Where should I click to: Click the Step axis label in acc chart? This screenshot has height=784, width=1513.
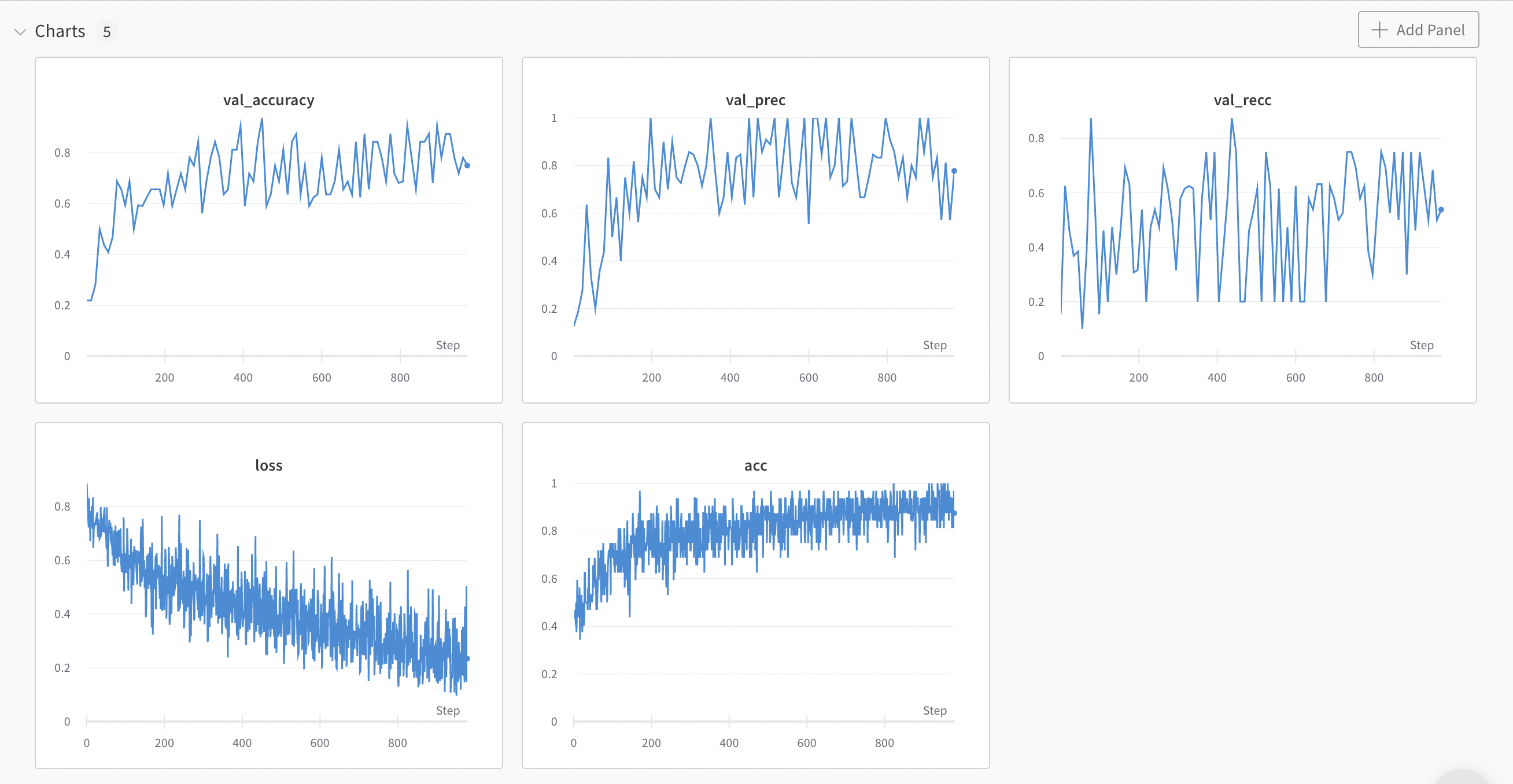(x=935, y=711)
